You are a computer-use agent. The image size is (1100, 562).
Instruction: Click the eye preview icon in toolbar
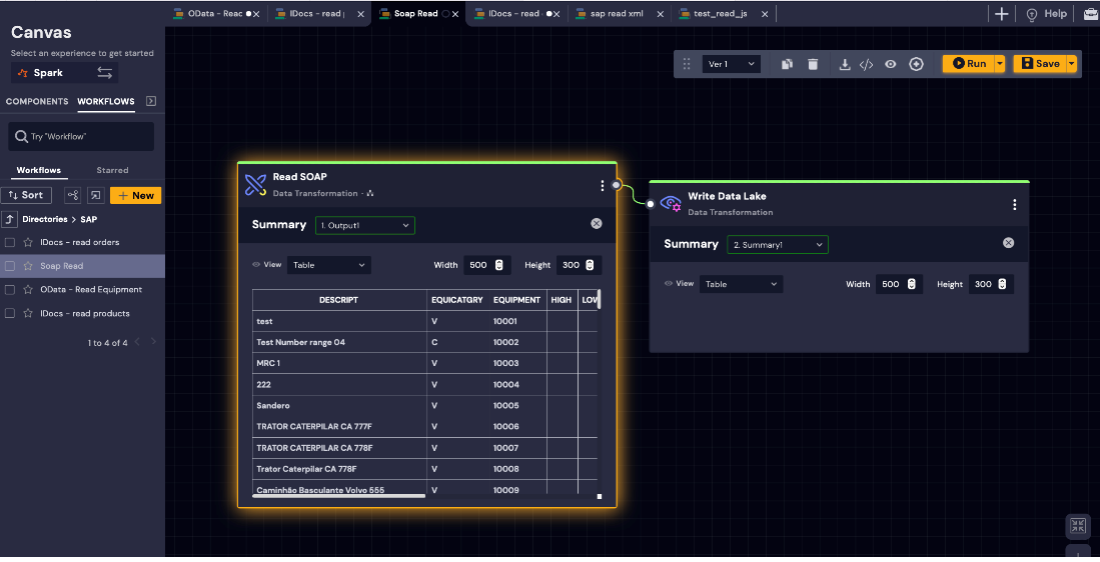tap(890, 64)
